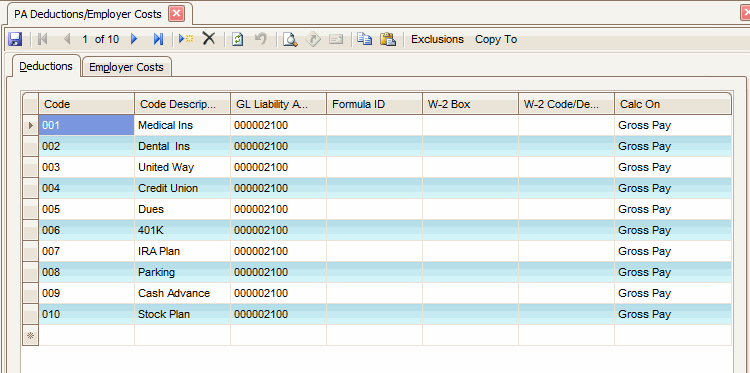Close the PA Deductions/Employer Costs tab
The height and width of the screenshot is (373, 750).
coord(176,14)
